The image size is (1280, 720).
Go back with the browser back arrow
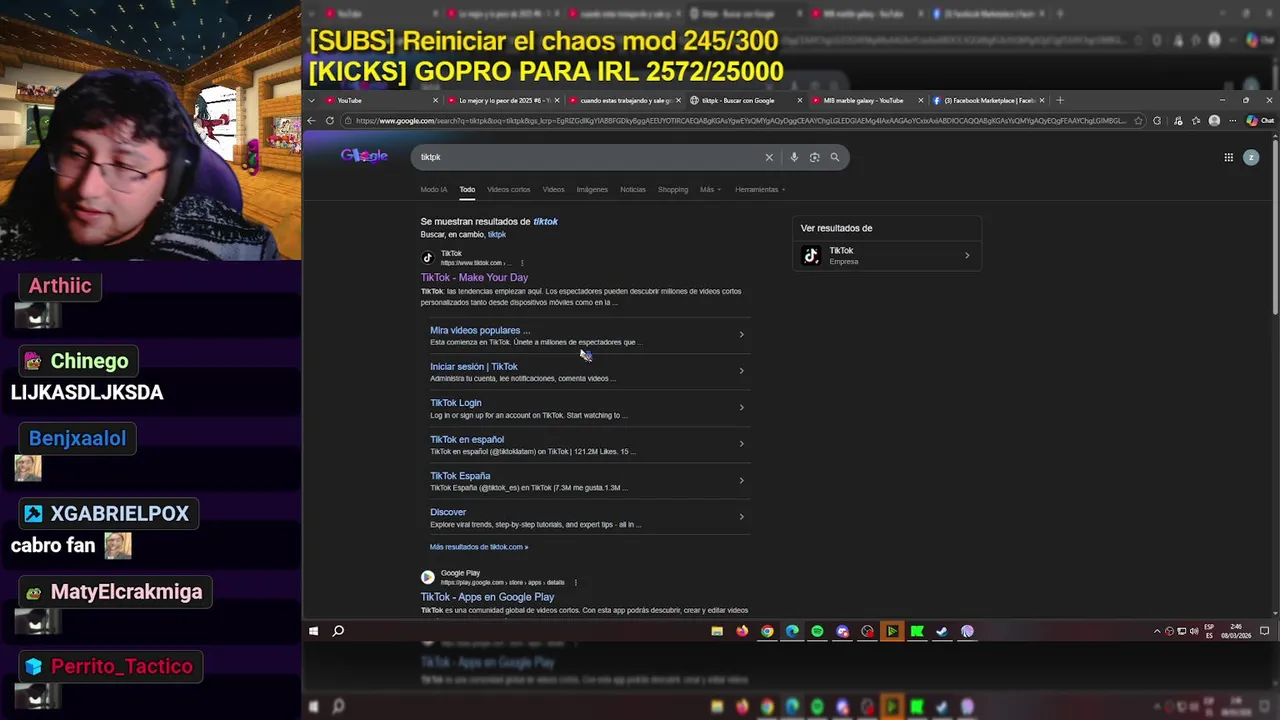(311, 120)
